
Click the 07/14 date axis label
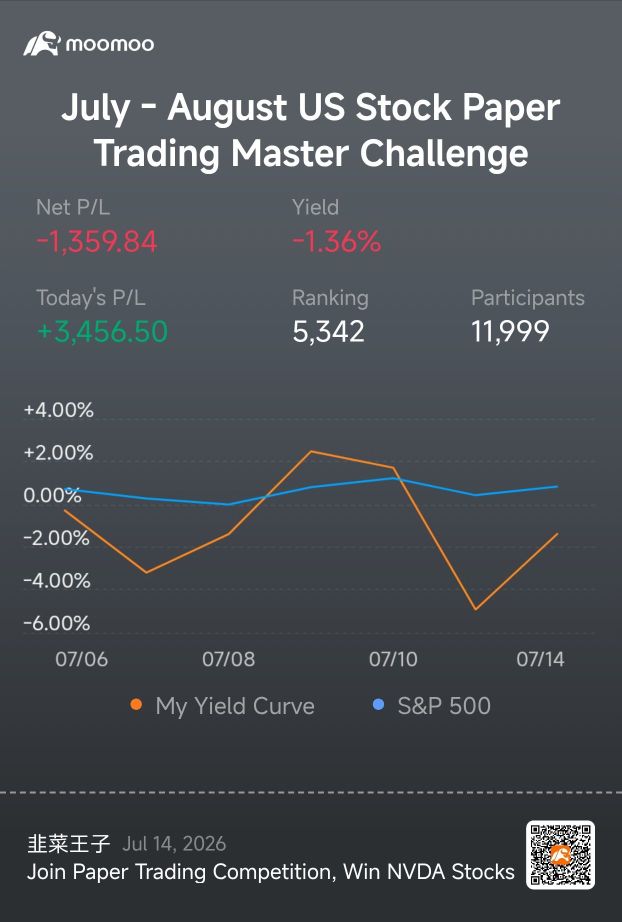click(x=540, y=659)
